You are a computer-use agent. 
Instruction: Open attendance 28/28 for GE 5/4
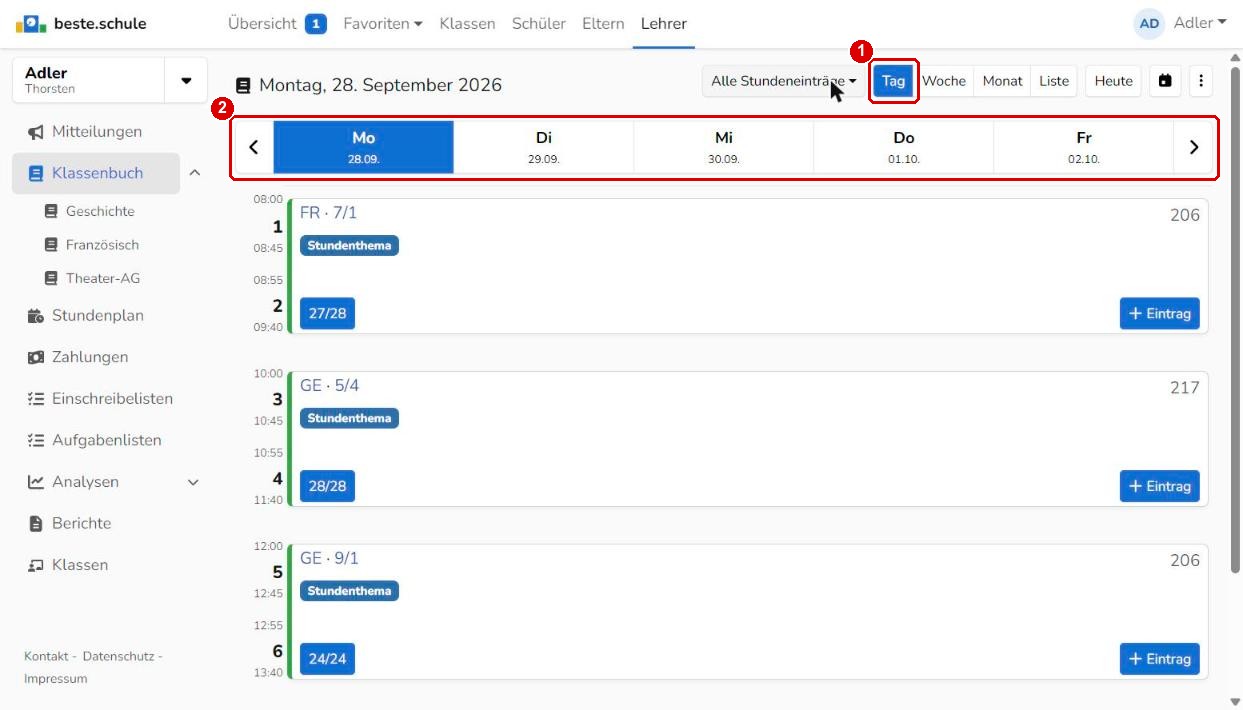click(x=327, y=486)
